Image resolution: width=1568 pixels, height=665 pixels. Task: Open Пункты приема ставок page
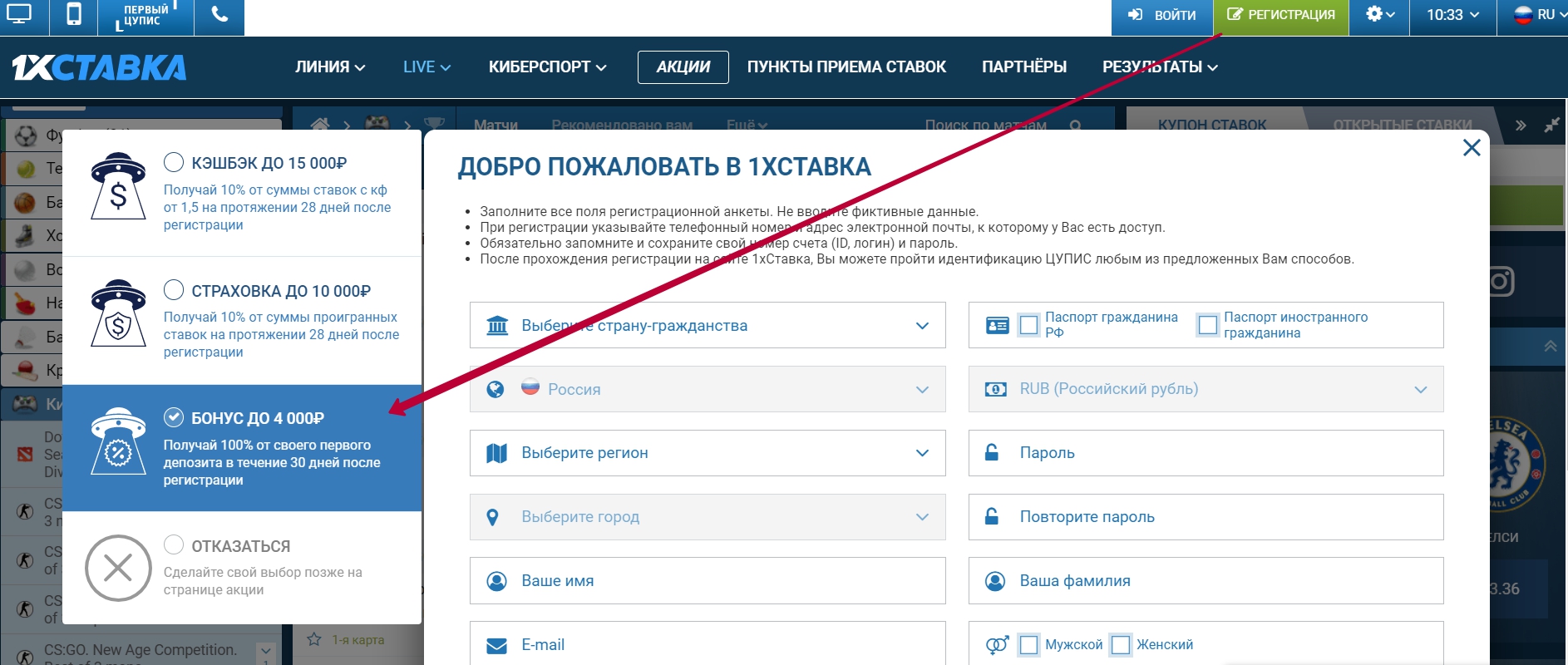coord(846,67)
